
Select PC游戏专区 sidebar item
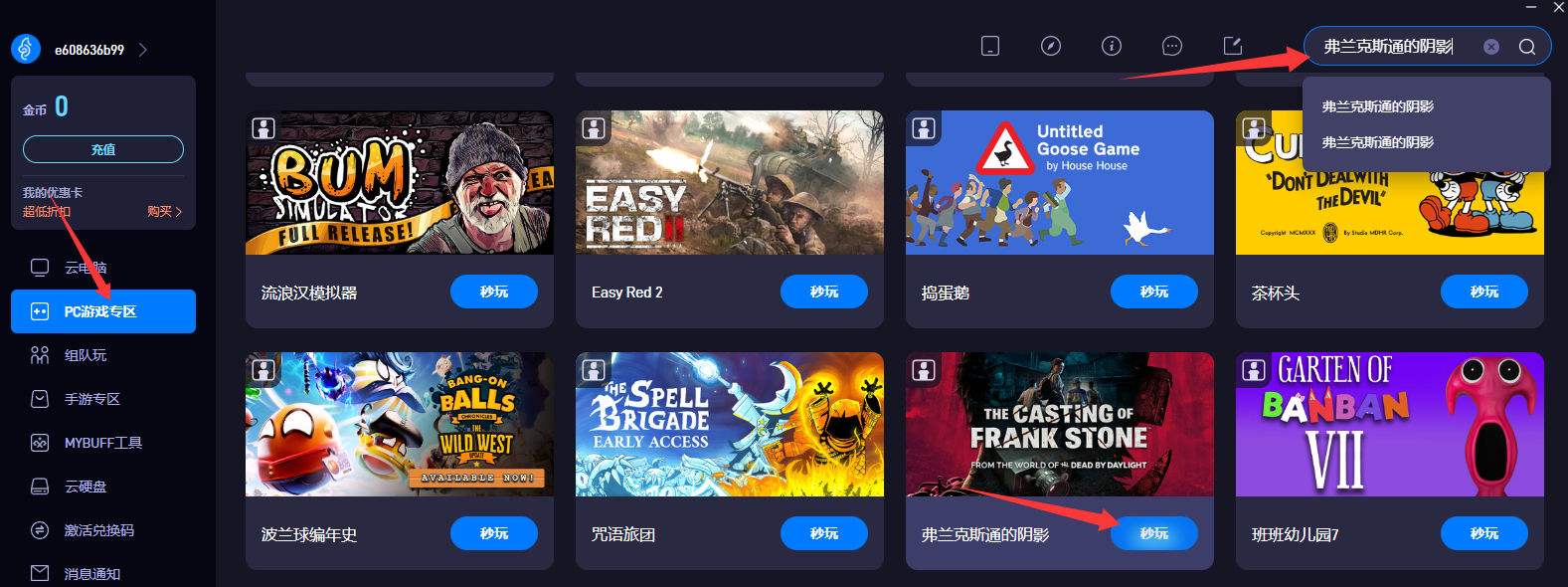(x=103, y=311)
